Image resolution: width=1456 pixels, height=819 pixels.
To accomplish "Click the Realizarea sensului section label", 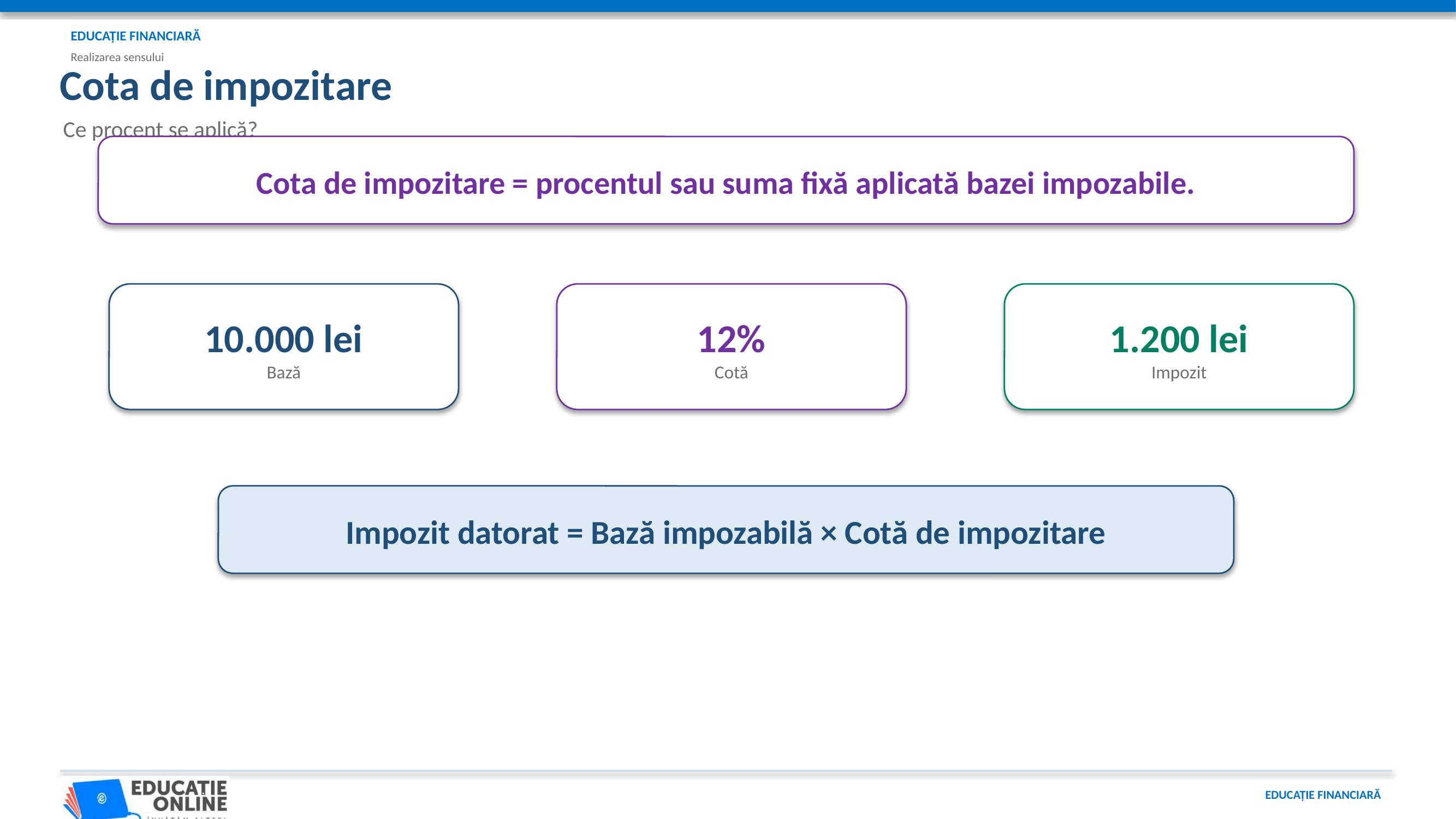I will (117, 57).
